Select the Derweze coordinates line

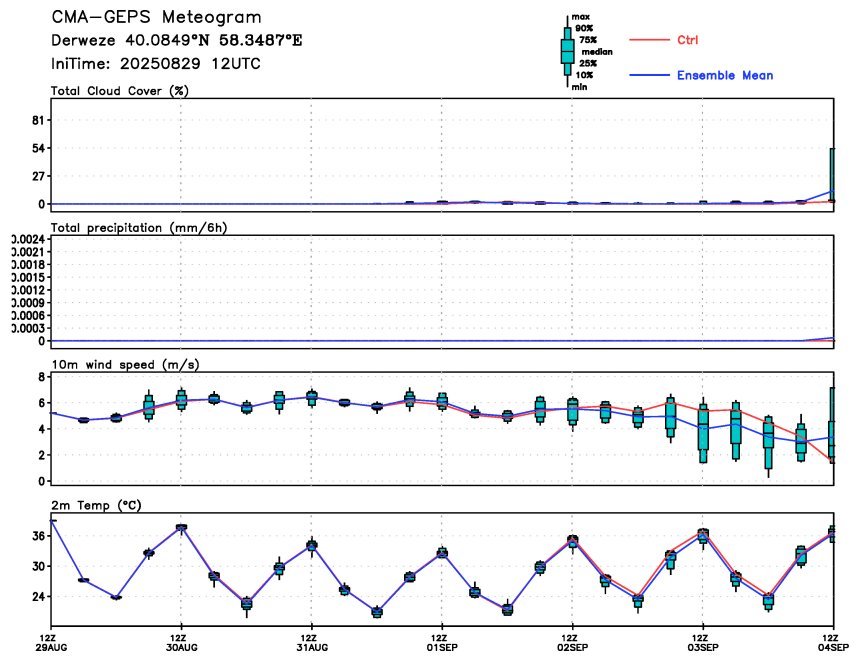click(x=177, y=41)
